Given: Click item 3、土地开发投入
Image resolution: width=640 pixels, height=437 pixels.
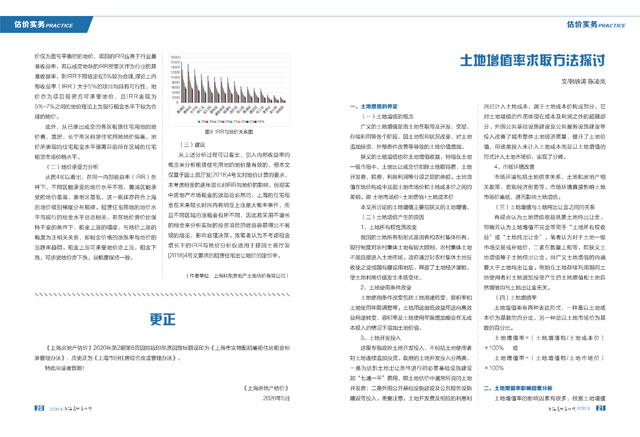Looking at the screenshot, I should point(380,338).
